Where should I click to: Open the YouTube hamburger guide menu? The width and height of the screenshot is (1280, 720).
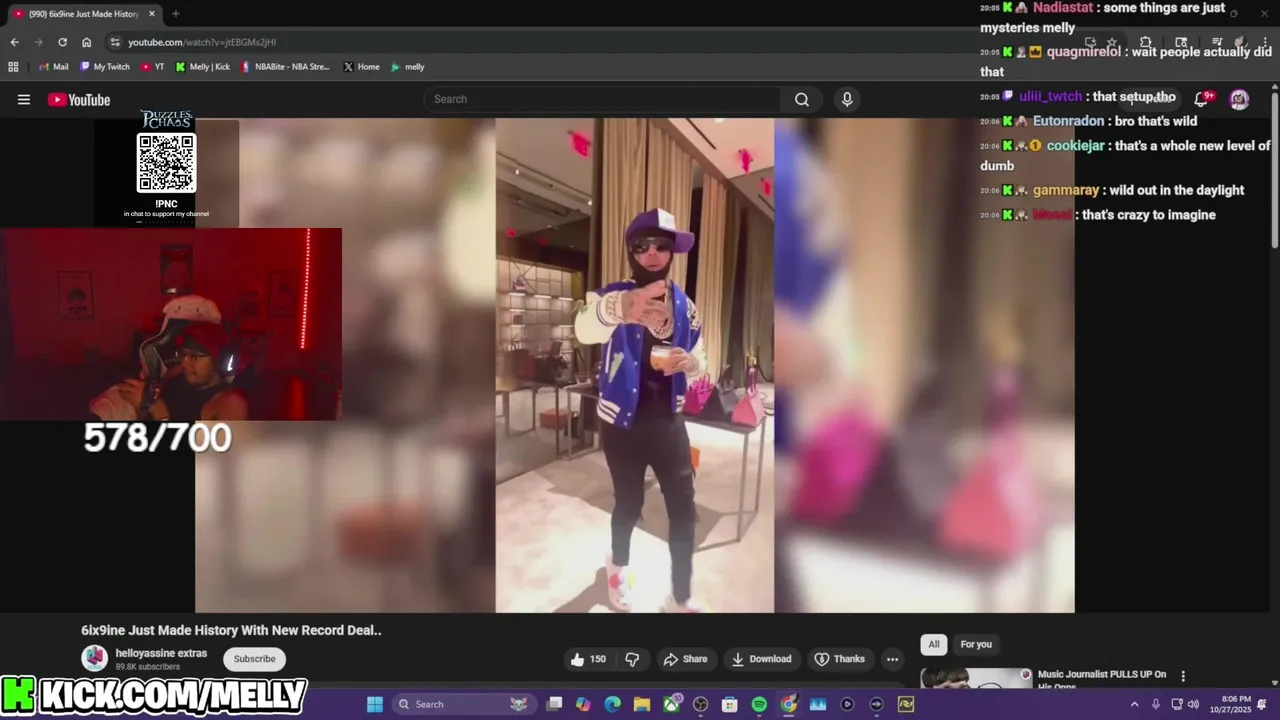[x=24, y=99]
